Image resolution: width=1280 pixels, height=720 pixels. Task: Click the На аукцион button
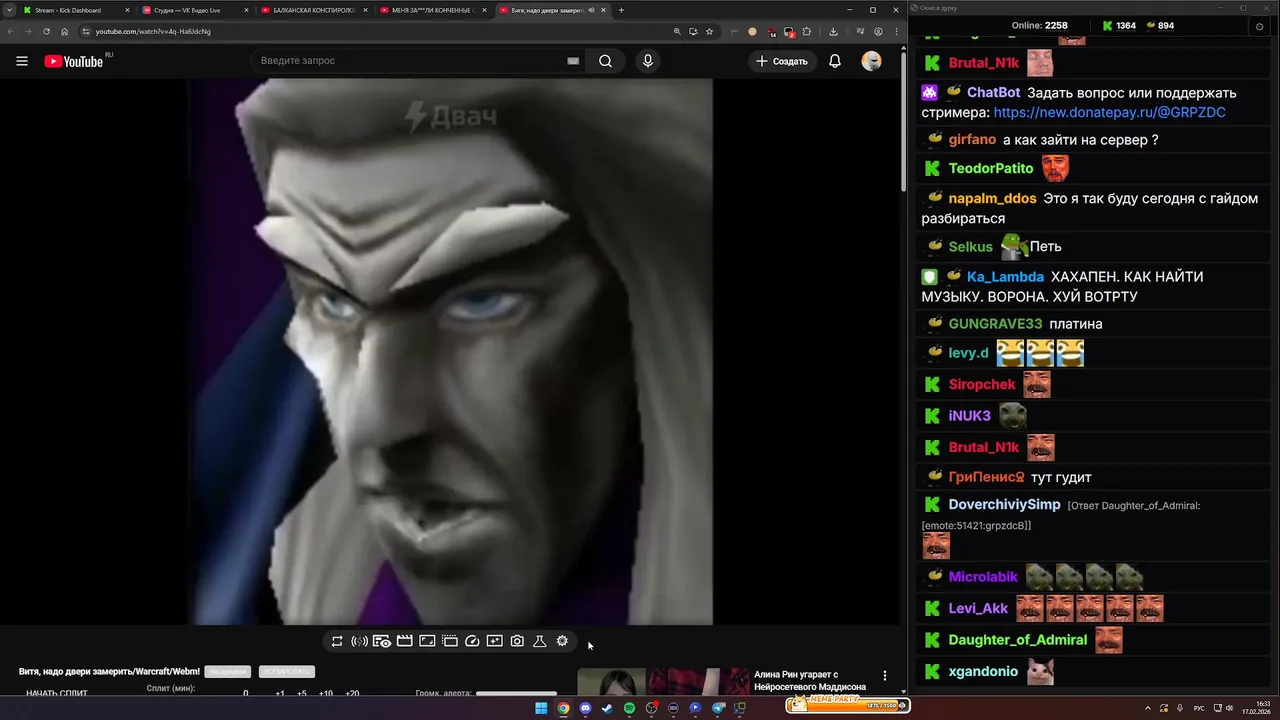click(x=227, y=672)
